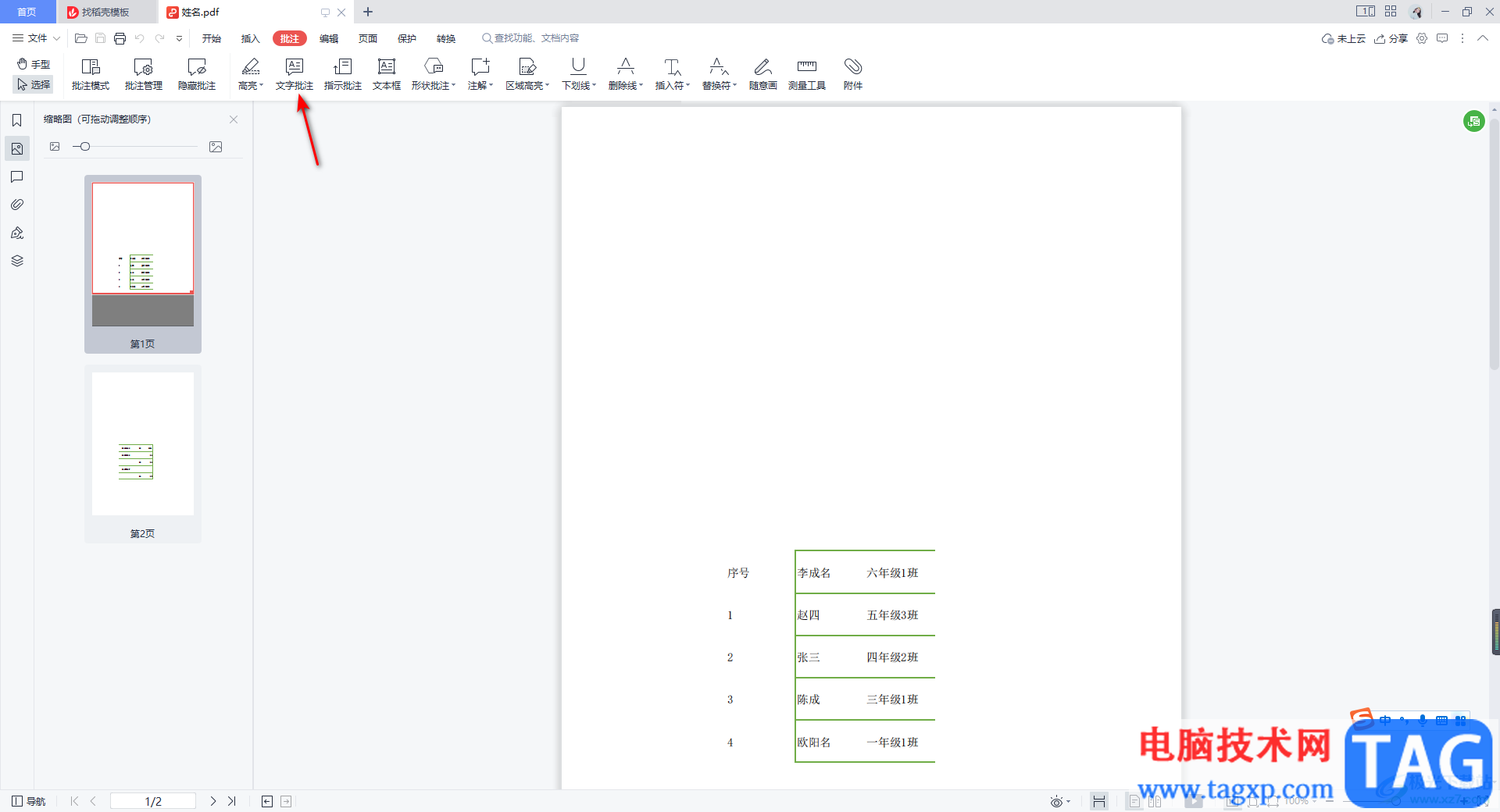1500x812 pixels.
Task: Switch to the 编辑 ribbon tab
Action: click(x=329, y=38)
